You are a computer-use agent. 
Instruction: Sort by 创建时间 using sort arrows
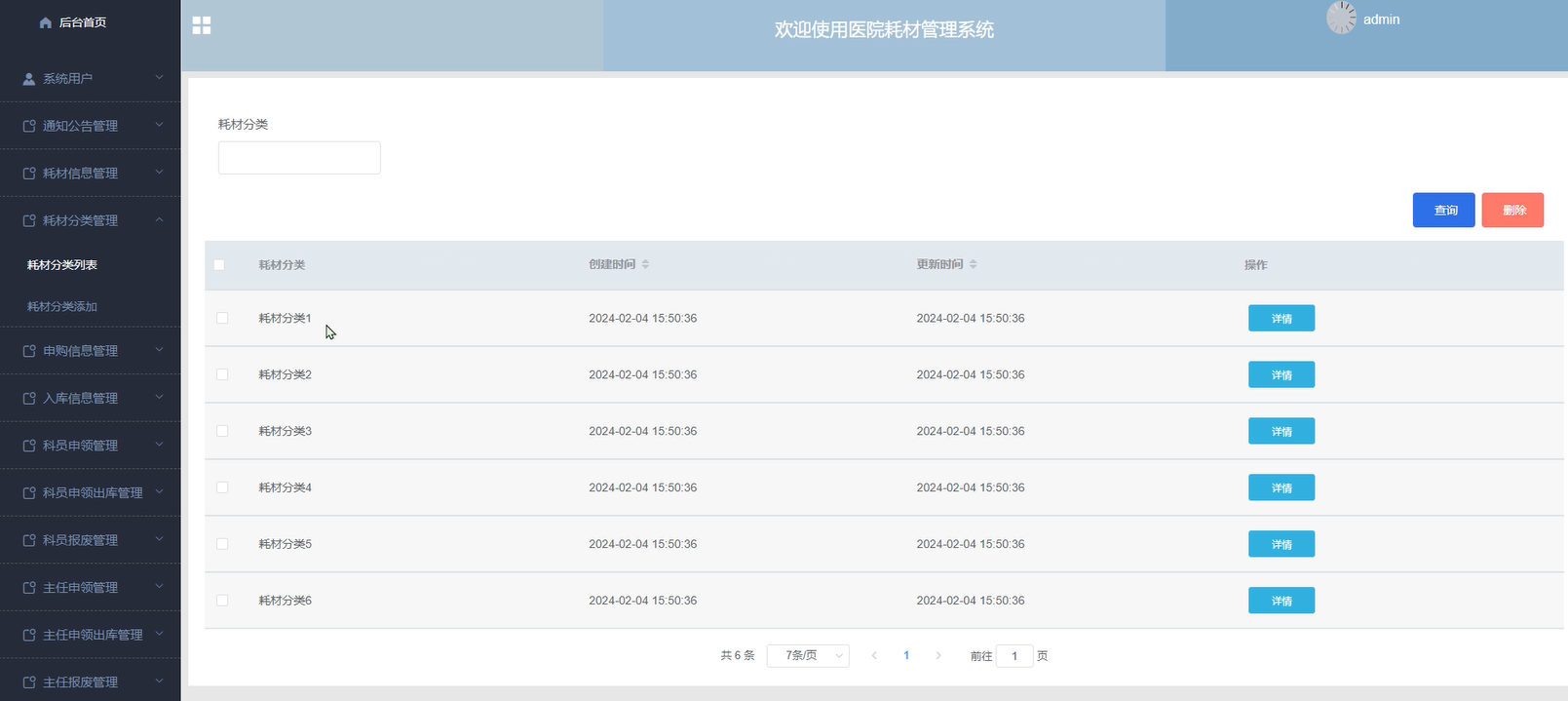[645, 264]
